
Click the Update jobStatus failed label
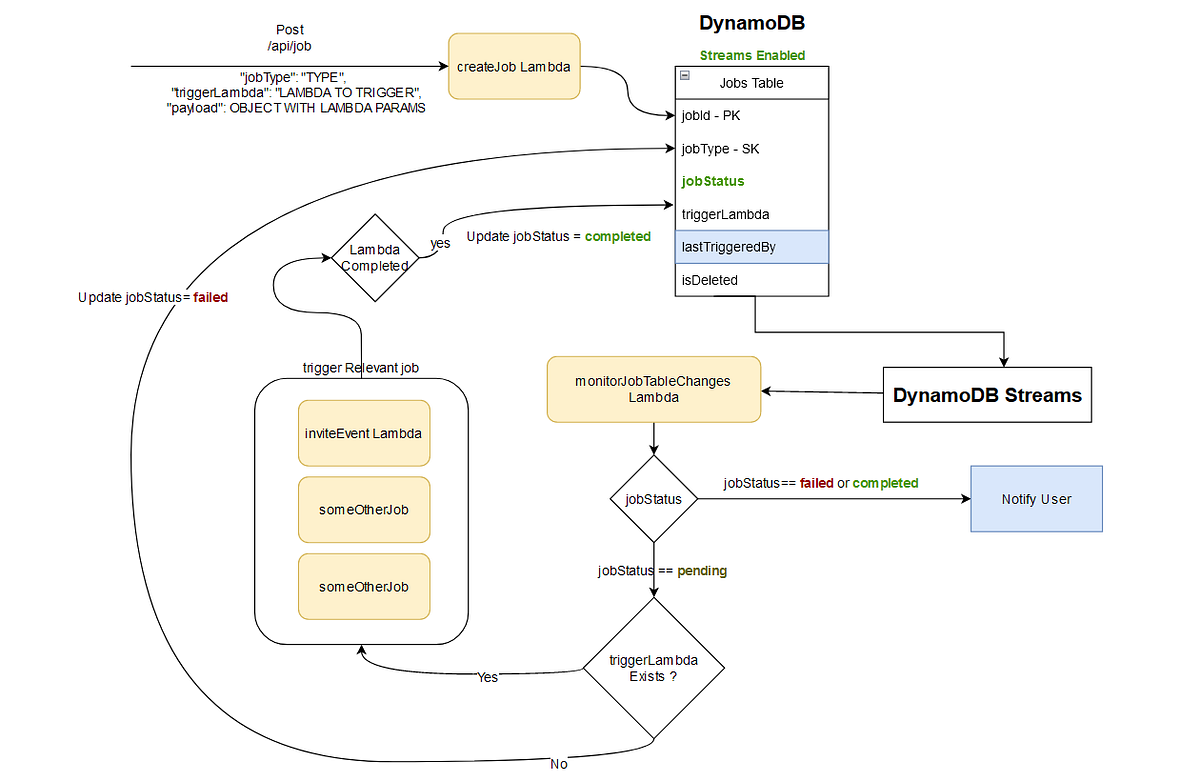coord(152,297)
